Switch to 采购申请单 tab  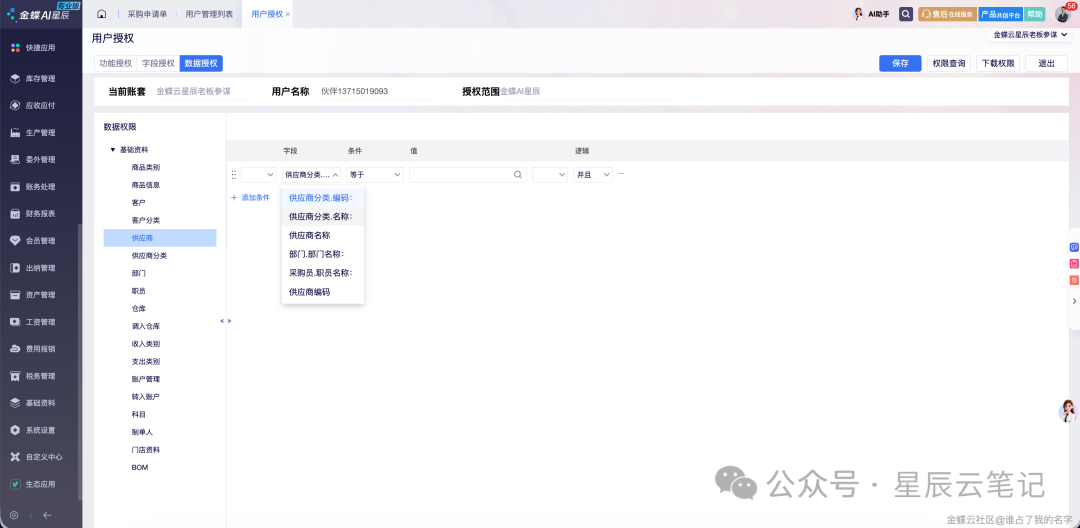147,14
